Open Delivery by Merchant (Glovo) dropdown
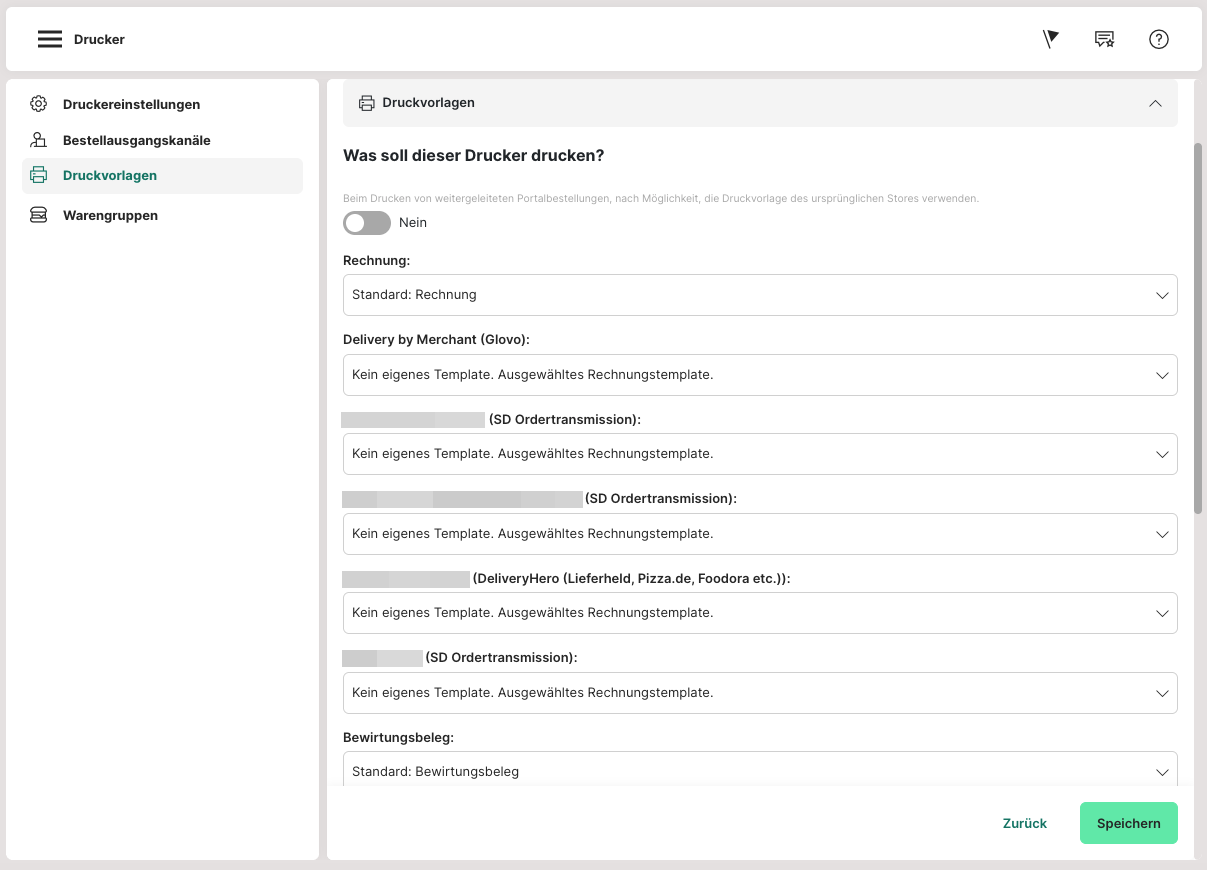This screenshot has width=1207, height=870. (x=759, y=375)
